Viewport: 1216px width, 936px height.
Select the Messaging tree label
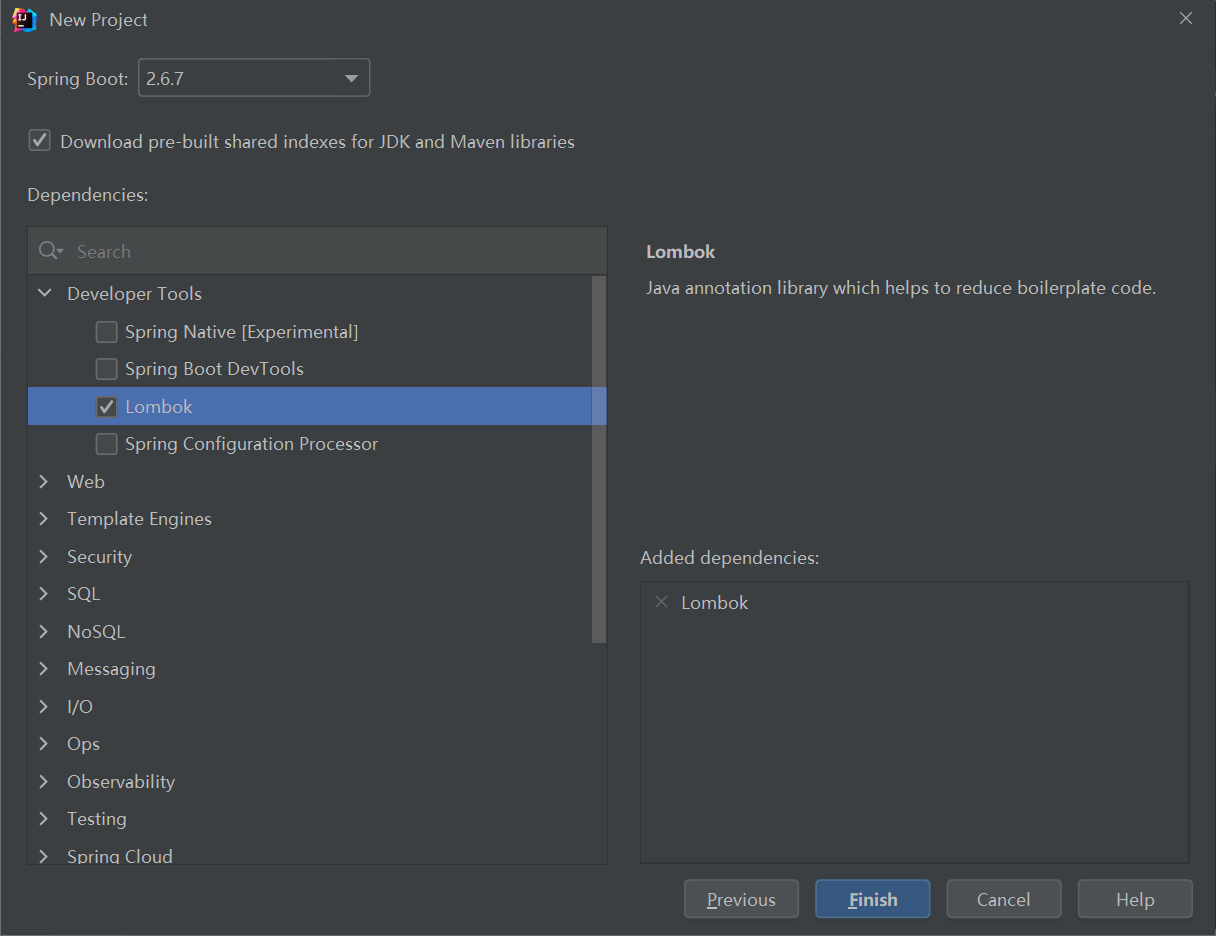coord(111,669)
